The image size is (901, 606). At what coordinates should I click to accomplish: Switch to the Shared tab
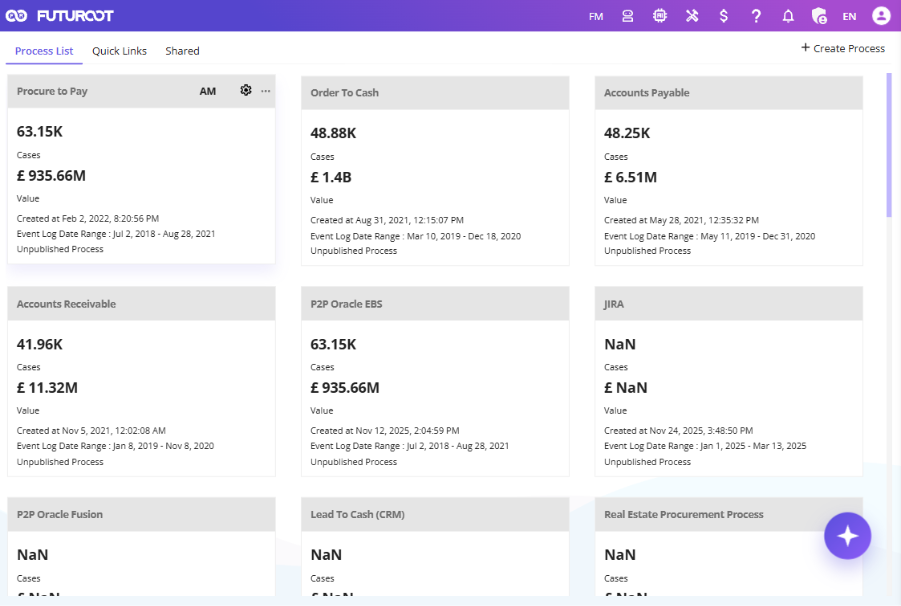coord(182,51)
